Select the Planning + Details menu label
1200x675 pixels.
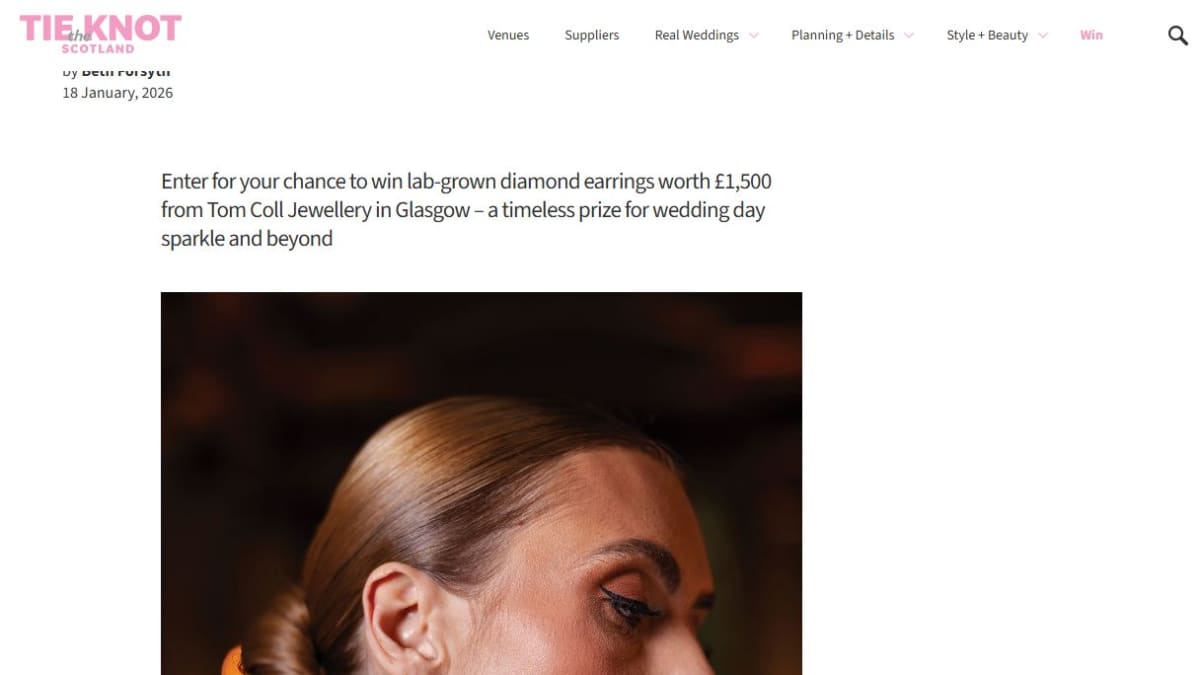pyautogui.click(x=843, y=35)
